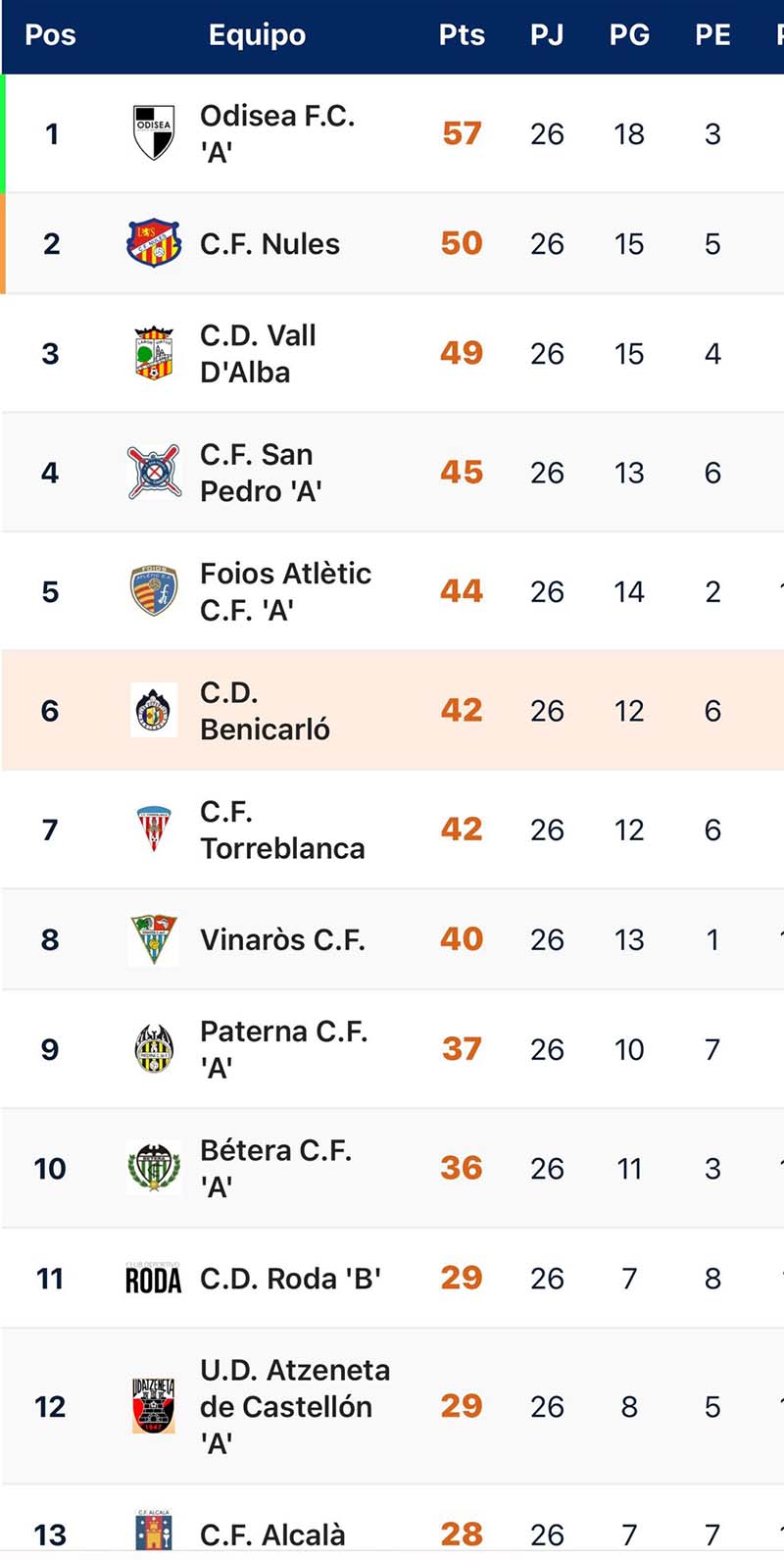Image resolution: width=784 pixels, height=1560 pixels.
Task: Click the C.D. Benicarló club crest
Action: pos(154,710)
